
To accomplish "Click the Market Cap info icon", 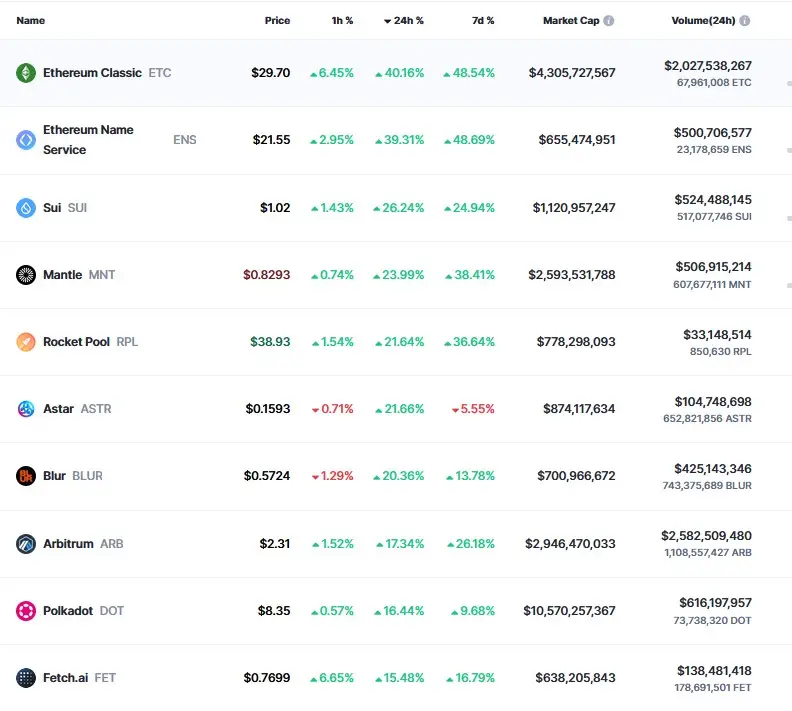I will point(609,21).
